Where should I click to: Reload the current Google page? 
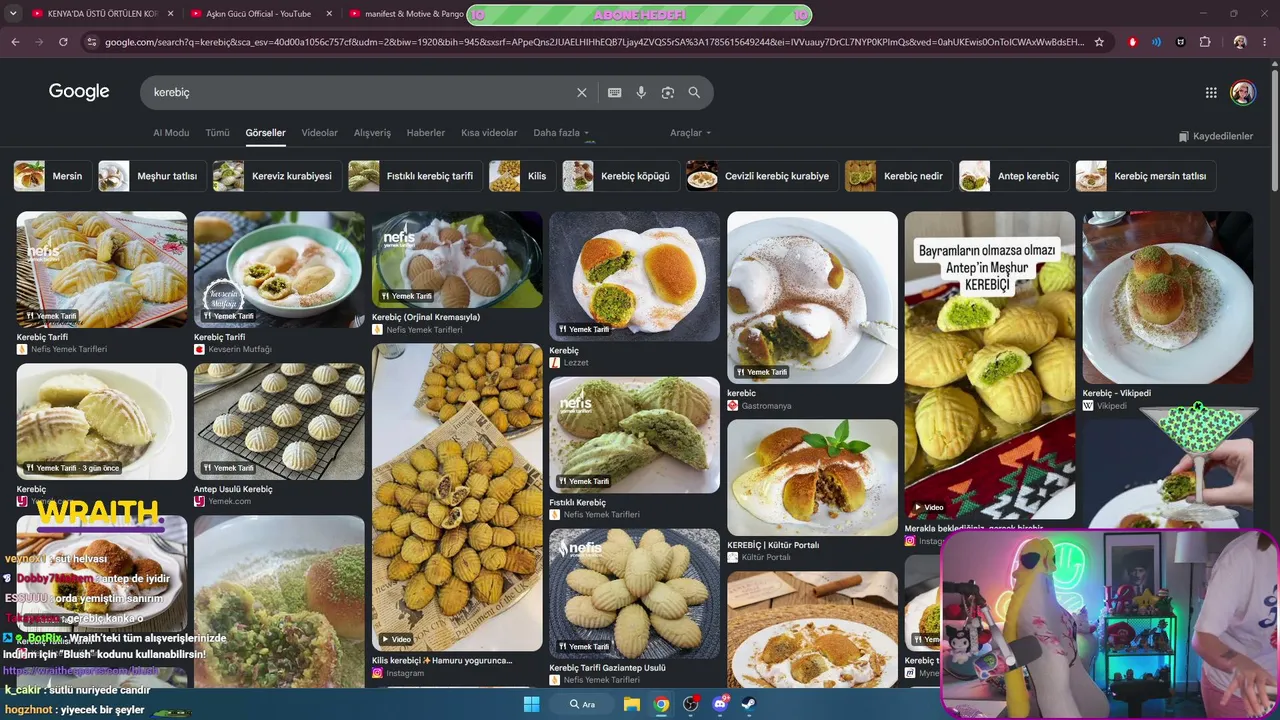tap(63, 42)
